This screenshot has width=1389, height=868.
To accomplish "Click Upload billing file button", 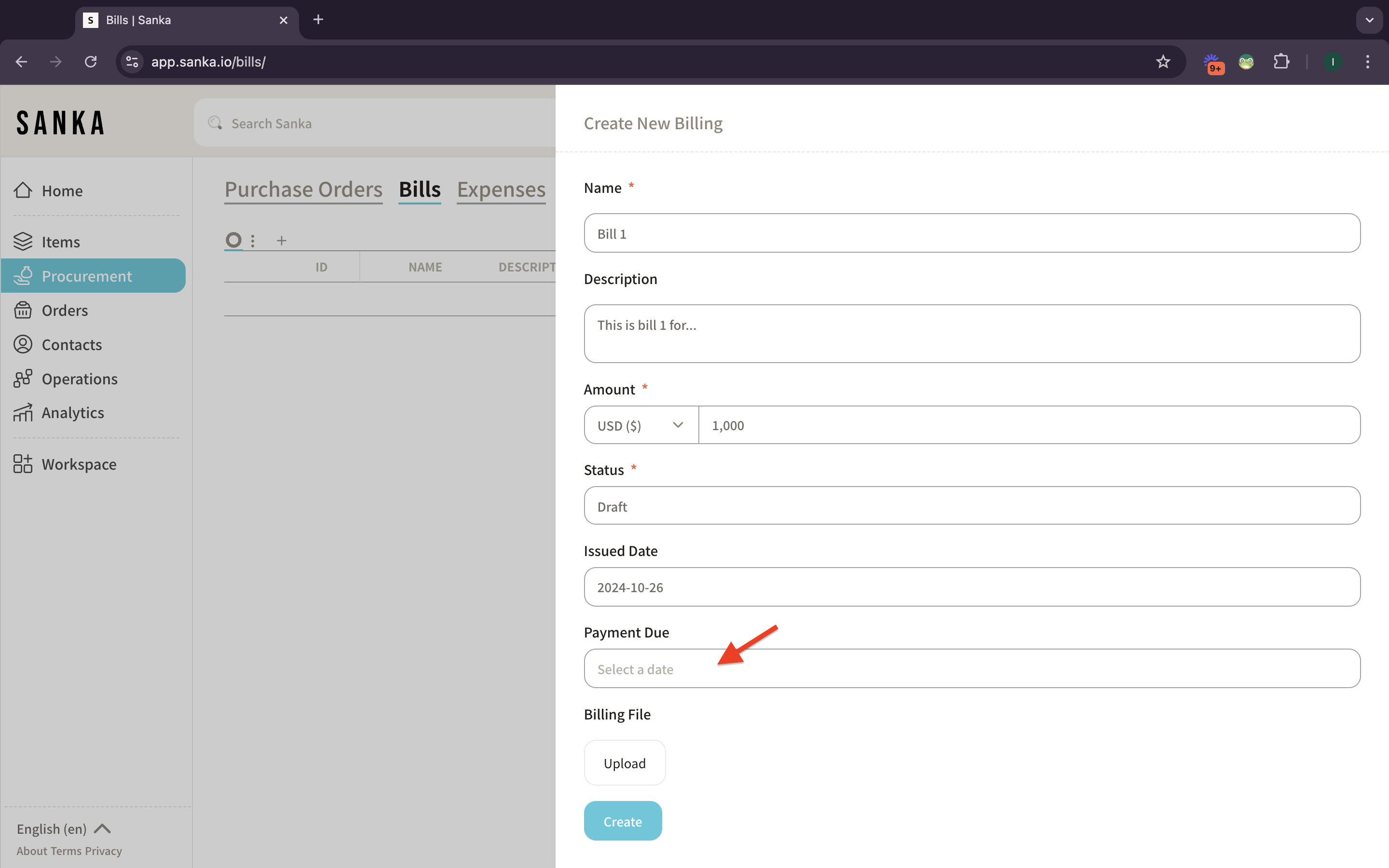I will click(625, 763).
